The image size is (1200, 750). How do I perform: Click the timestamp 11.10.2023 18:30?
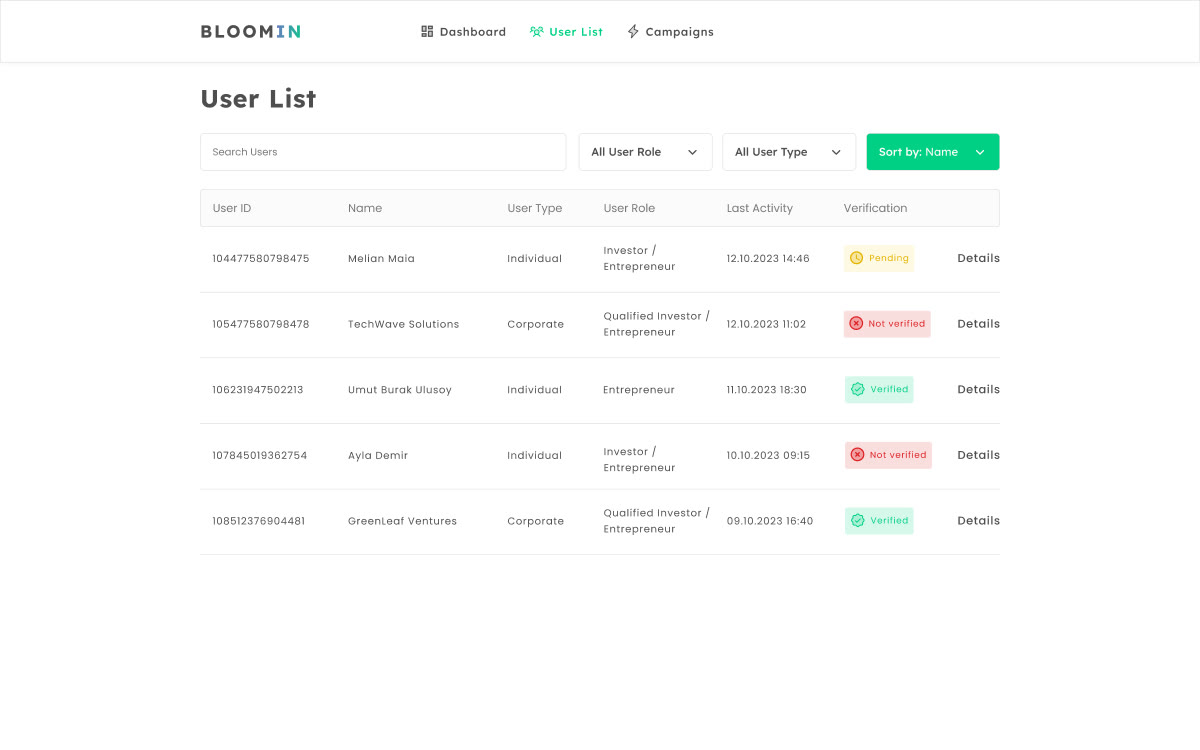coord(767,390)
